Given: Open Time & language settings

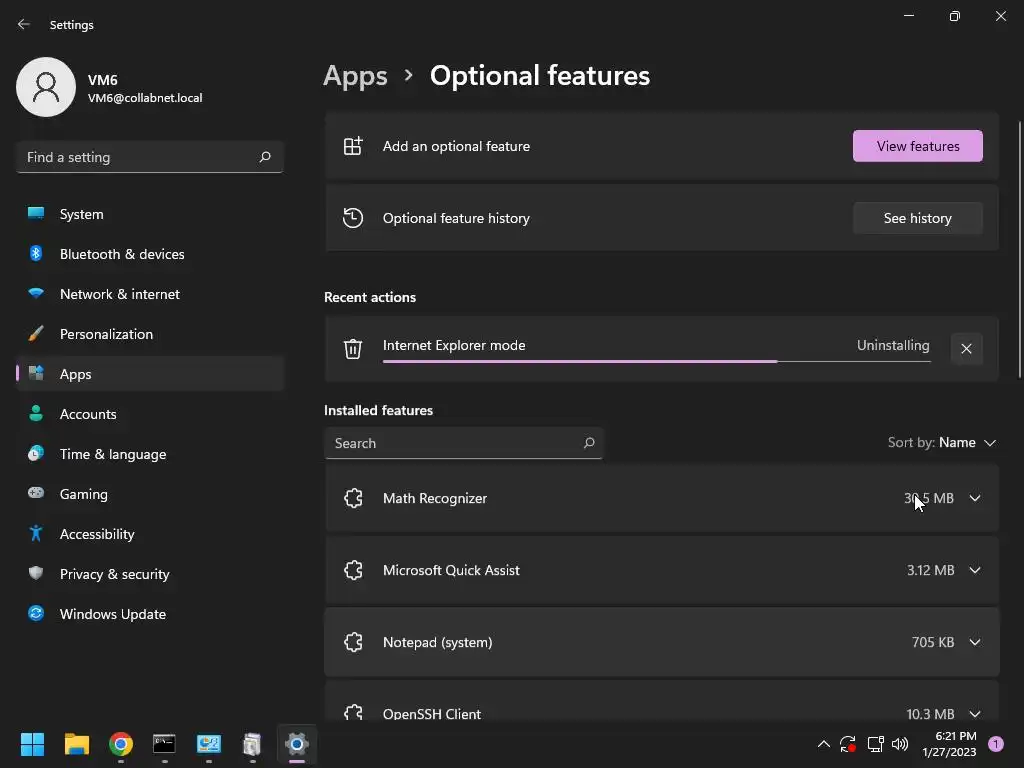Looking at the screenshot, I should coord(150,454).
